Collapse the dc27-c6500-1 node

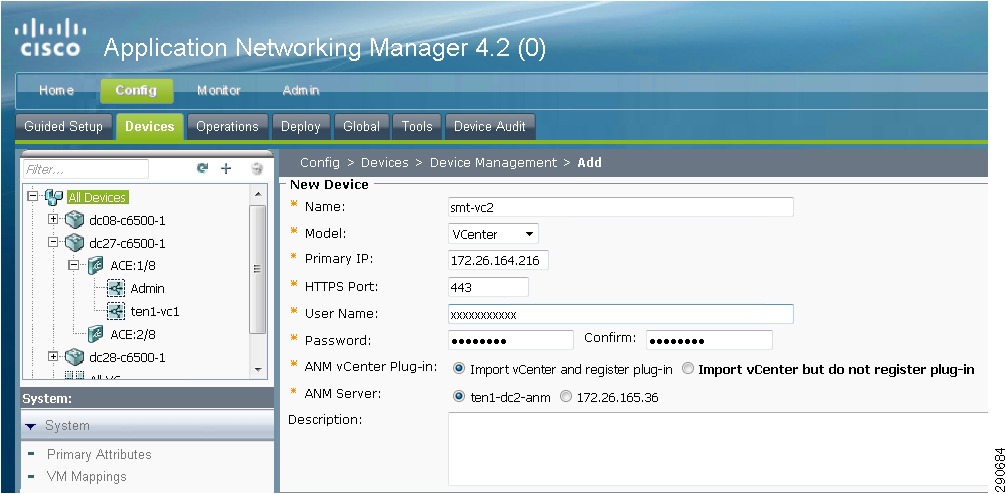[54, 243]
